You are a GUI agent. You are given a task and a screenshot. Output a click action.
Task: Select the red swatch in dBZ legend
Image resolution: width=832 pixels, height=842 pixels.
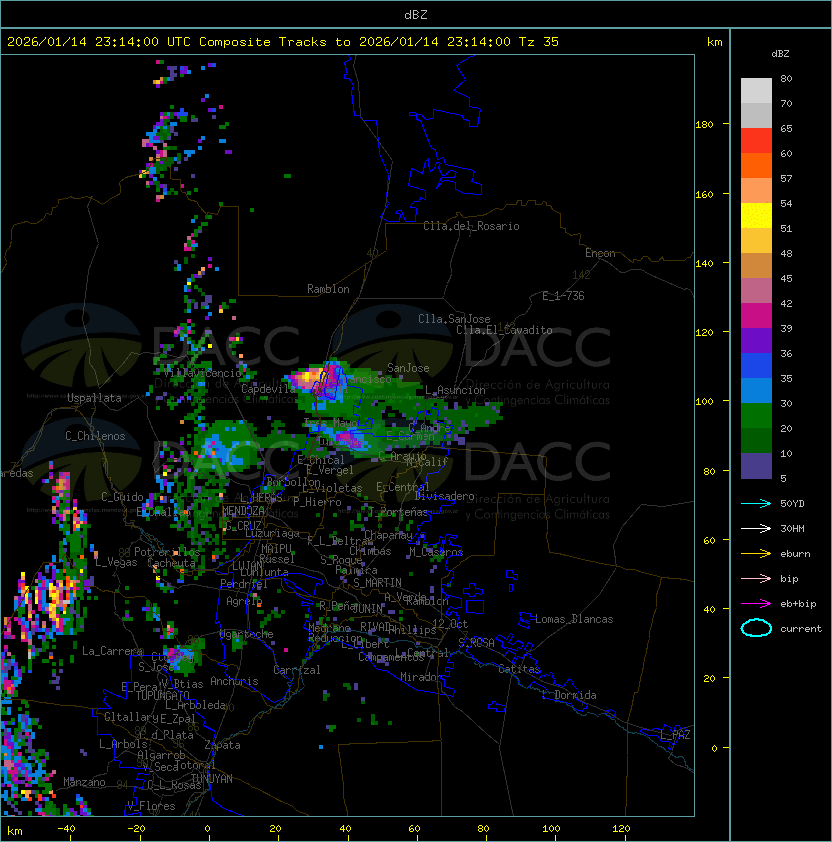(x=756, y=141)
